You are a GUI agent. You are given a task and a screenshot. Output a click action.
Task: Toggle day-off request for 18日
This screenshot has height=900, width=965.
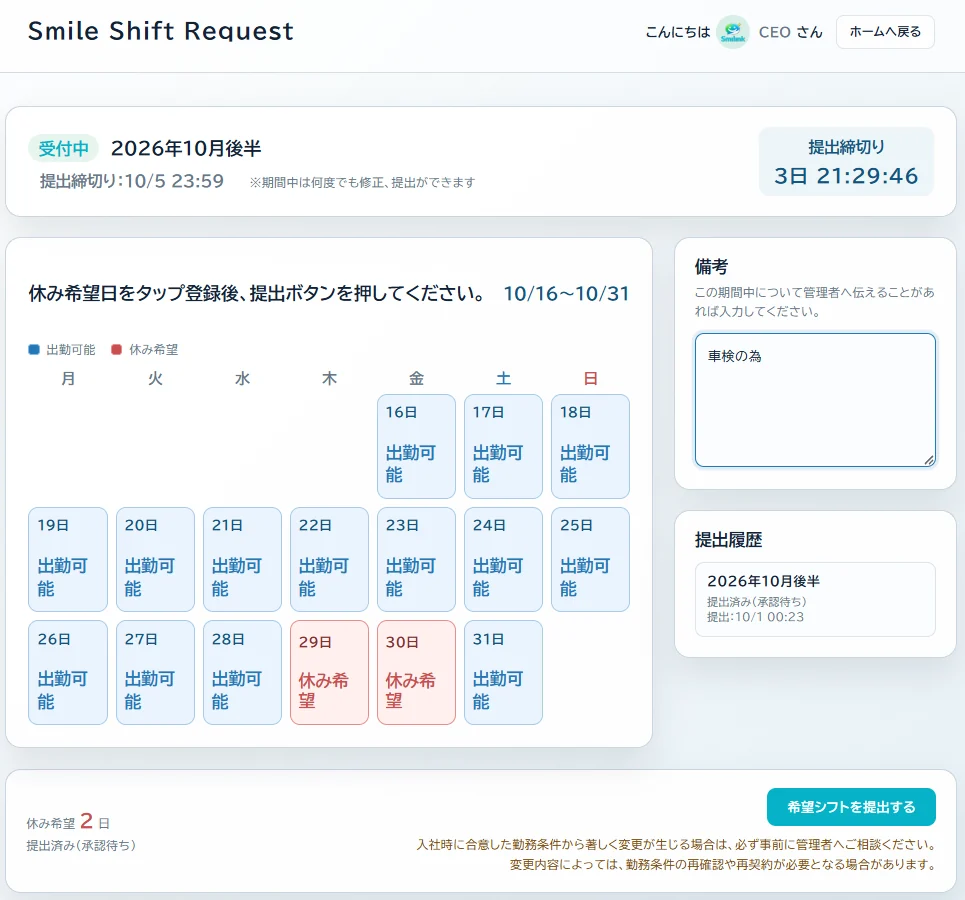tap(590, 446)
